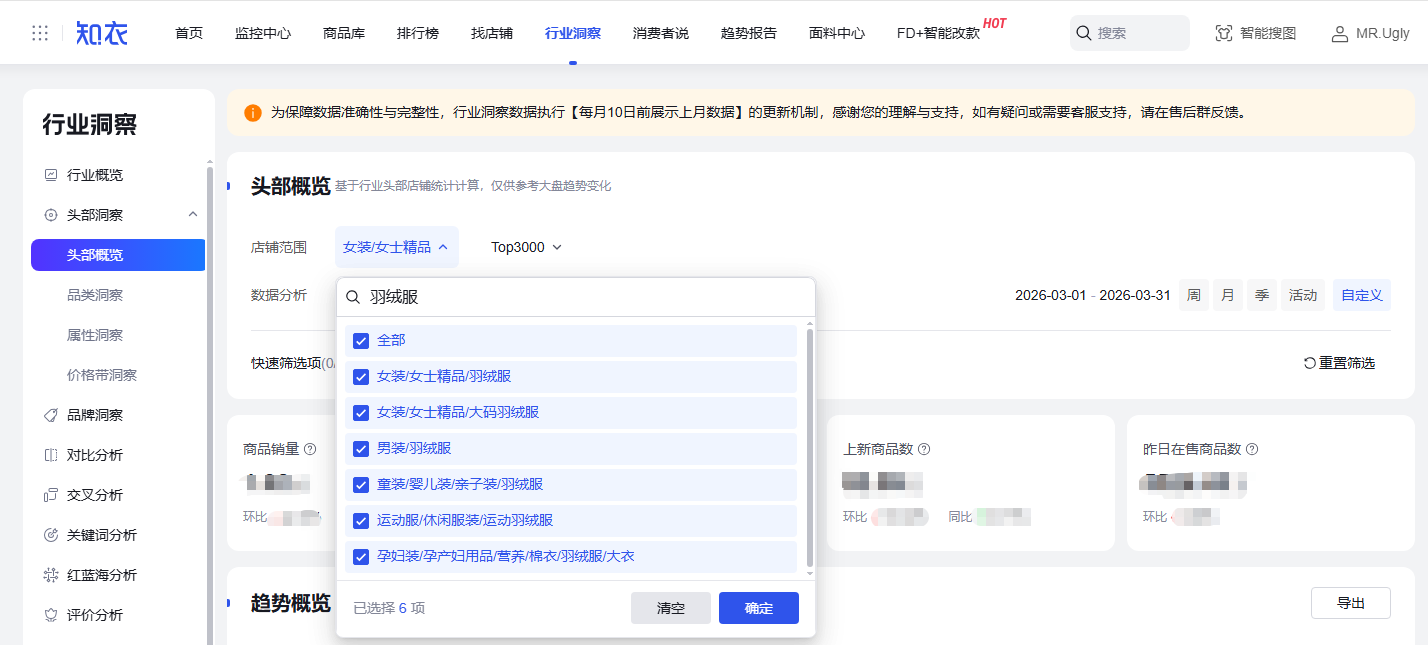Uncheck 女装/女士精品/大码羽绒服 option
The image size is (1428, 645).
(361, 412)
